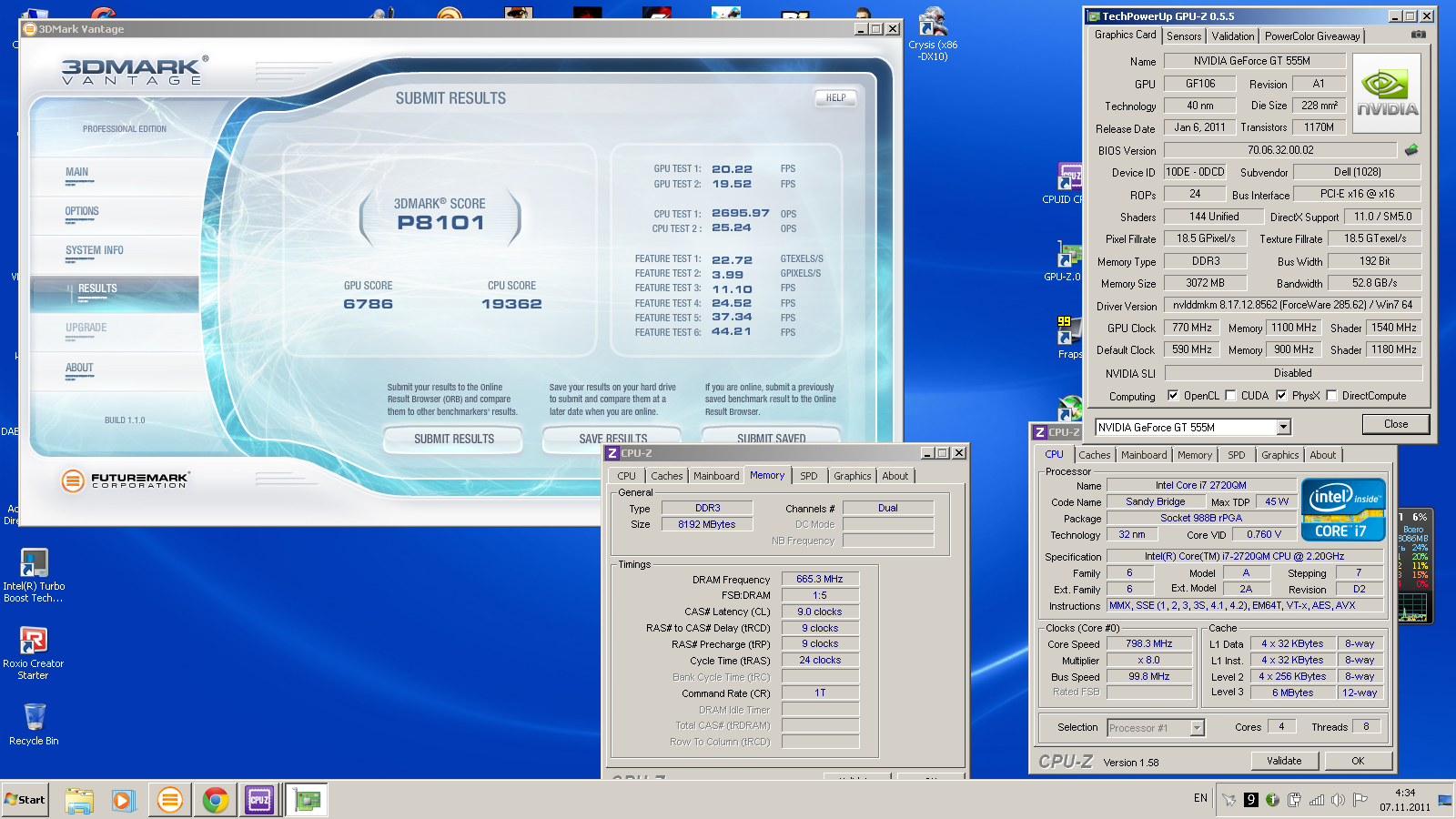The width and height of the screenshot is (1456, 819).
Task: Switch to GPU-Z from the taskbar
Action: point(307,800)
